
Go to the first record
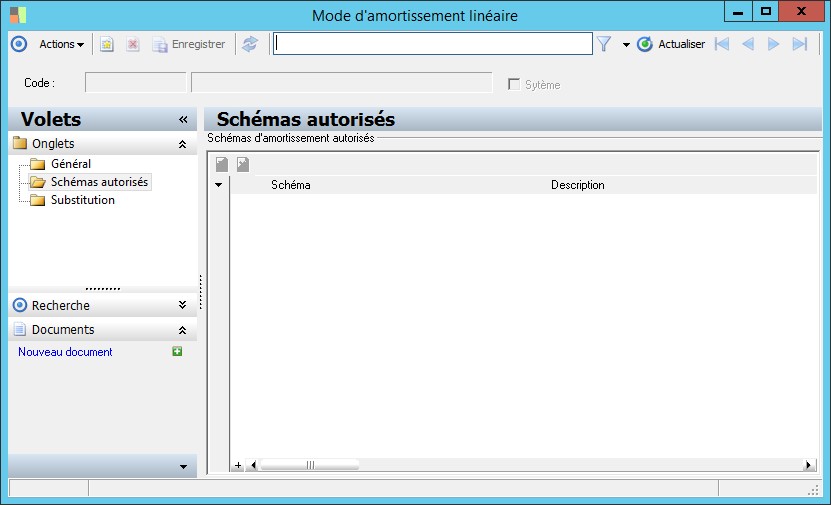(x=722, y=44)
